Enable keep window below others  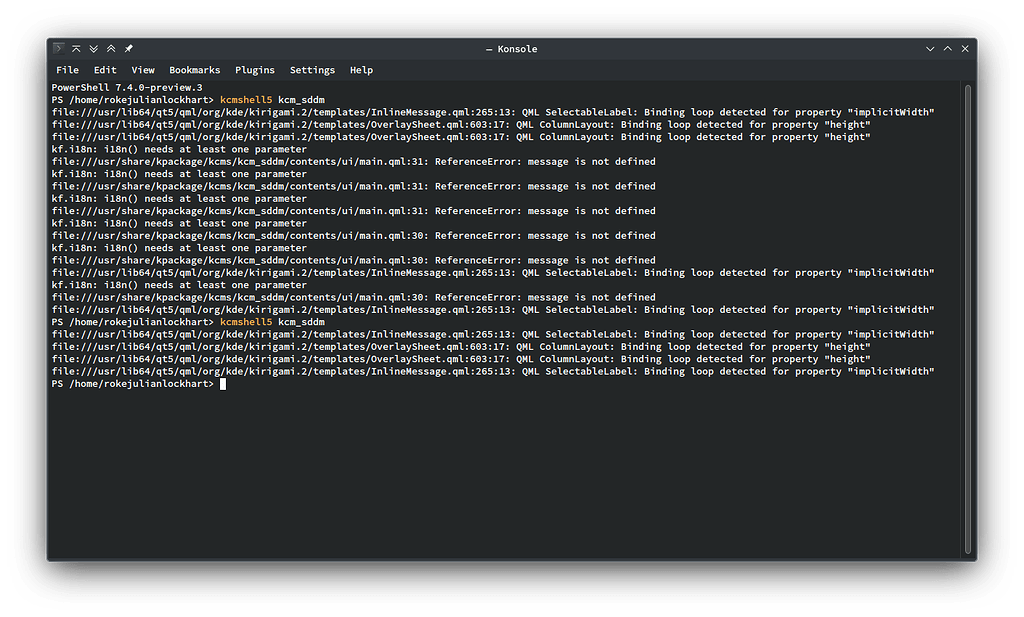pyautogui.click(x=94, y=49)
